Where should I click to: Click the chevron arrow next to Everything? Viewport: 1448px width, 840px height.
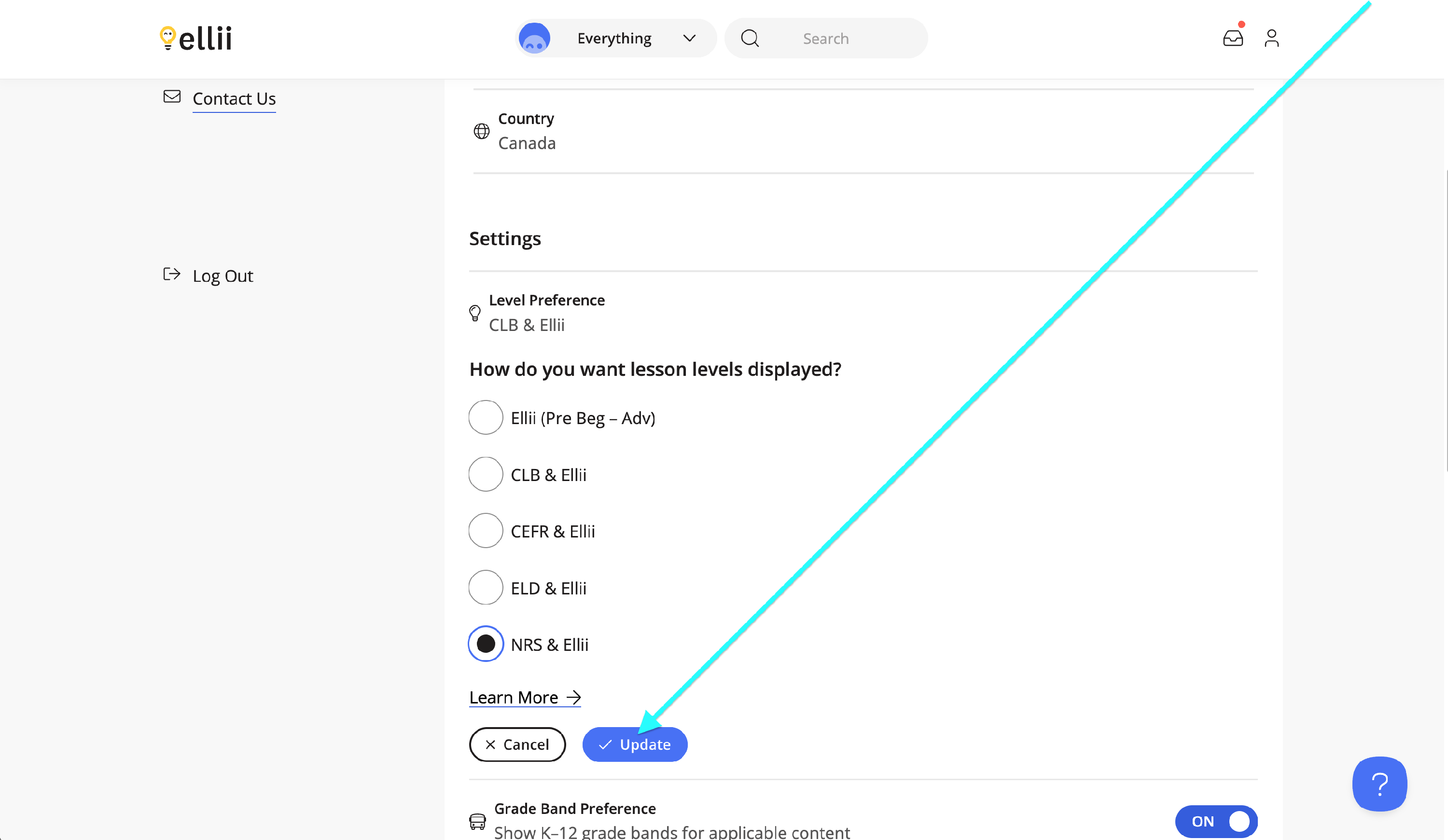(x=689, y=39)
